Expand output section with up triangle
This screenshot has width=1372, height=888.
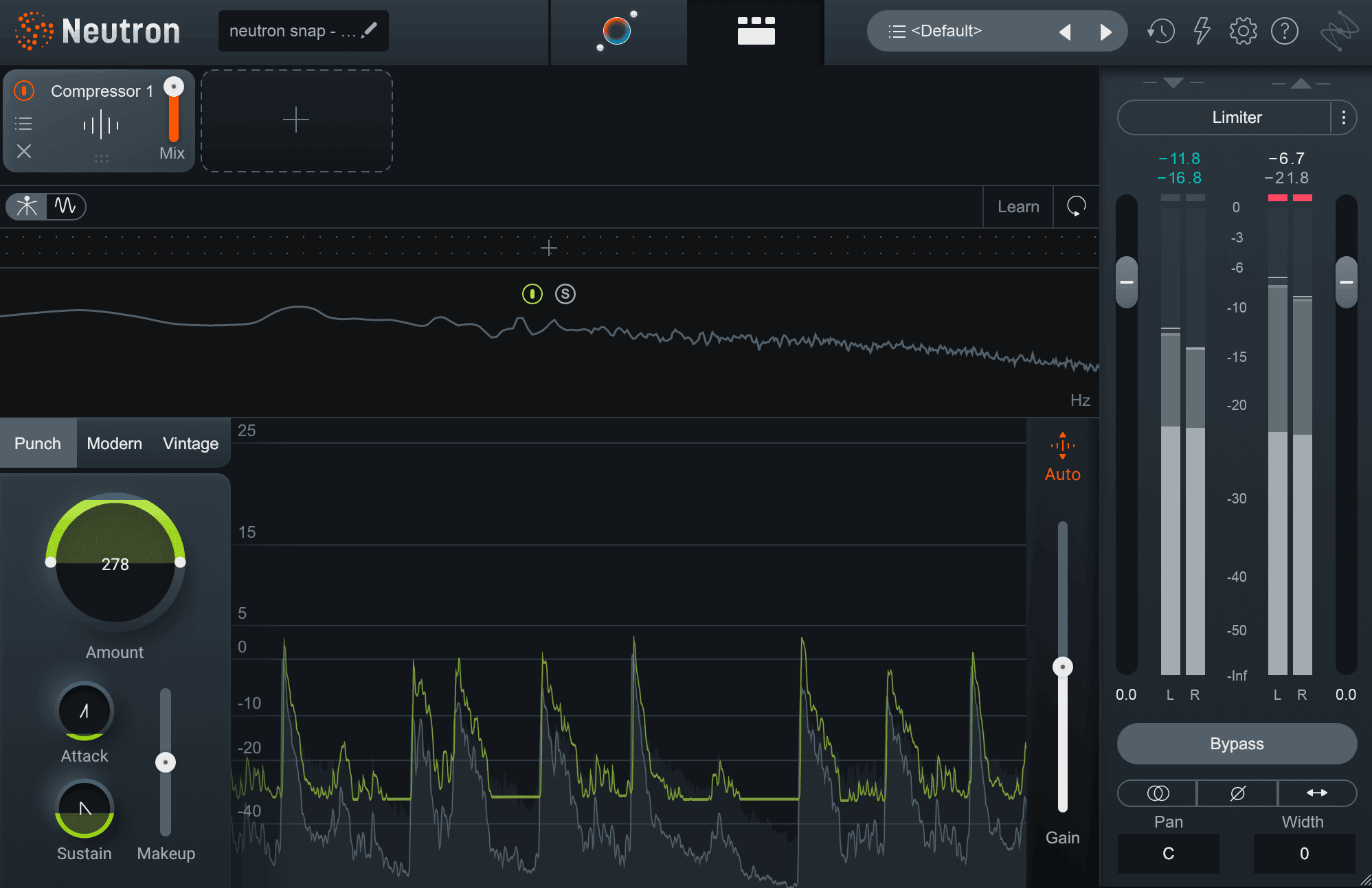click(1301, 83)
